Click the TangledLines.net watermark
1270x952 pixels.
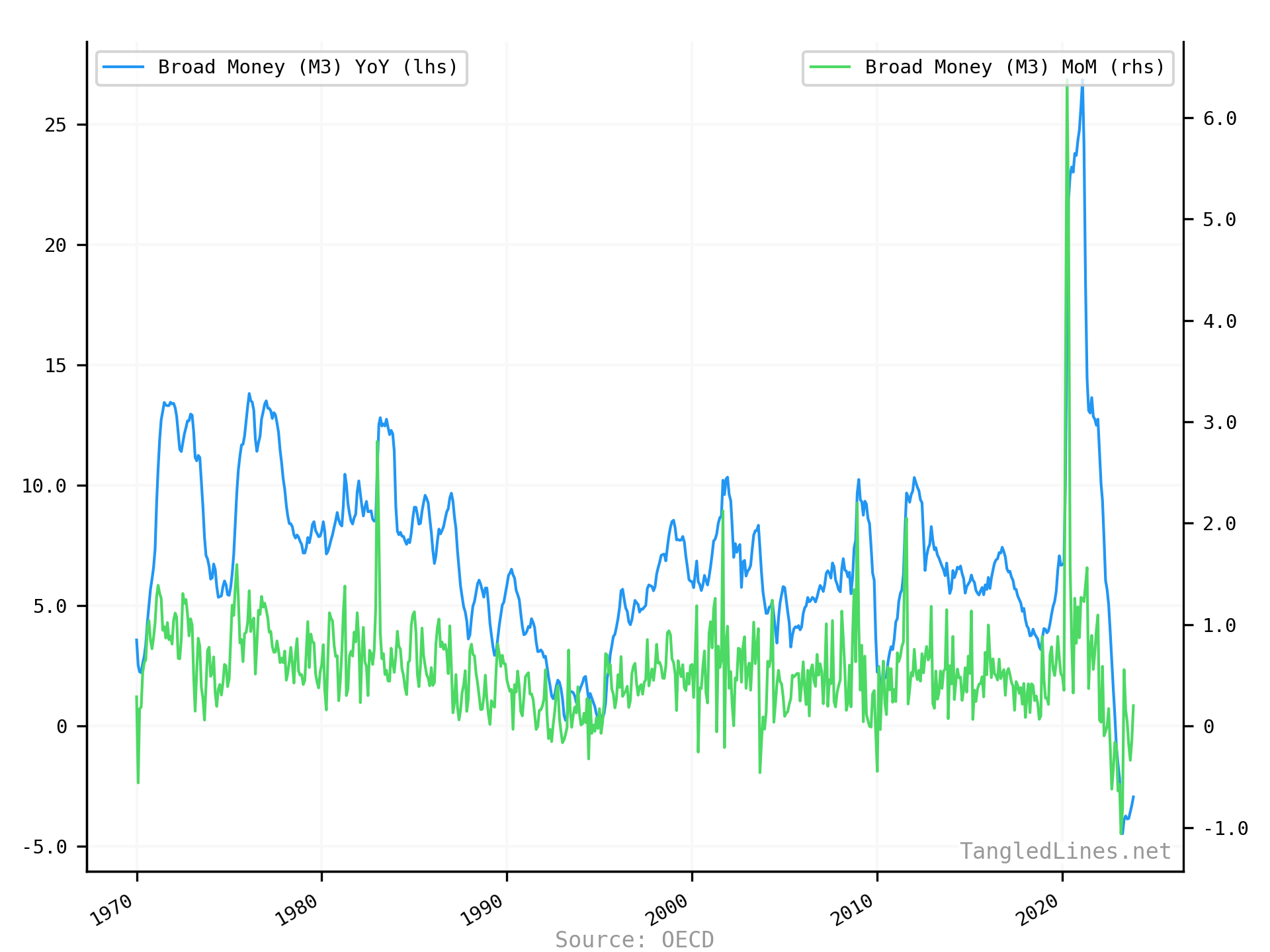1065,852
